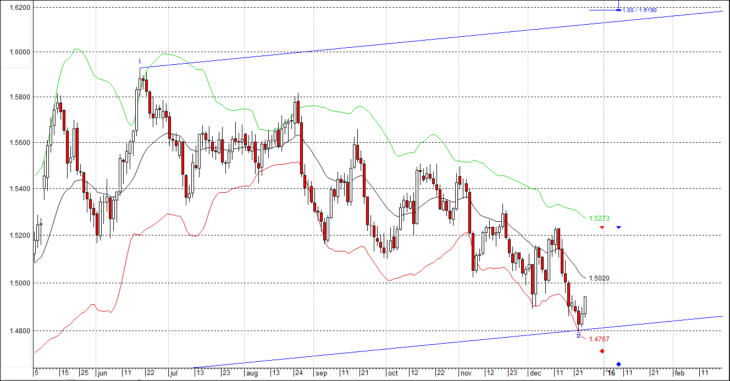This screenshot has width=730, height=381.
Task: Click the '16 year label on the date axis
Action: click(611, 373)
